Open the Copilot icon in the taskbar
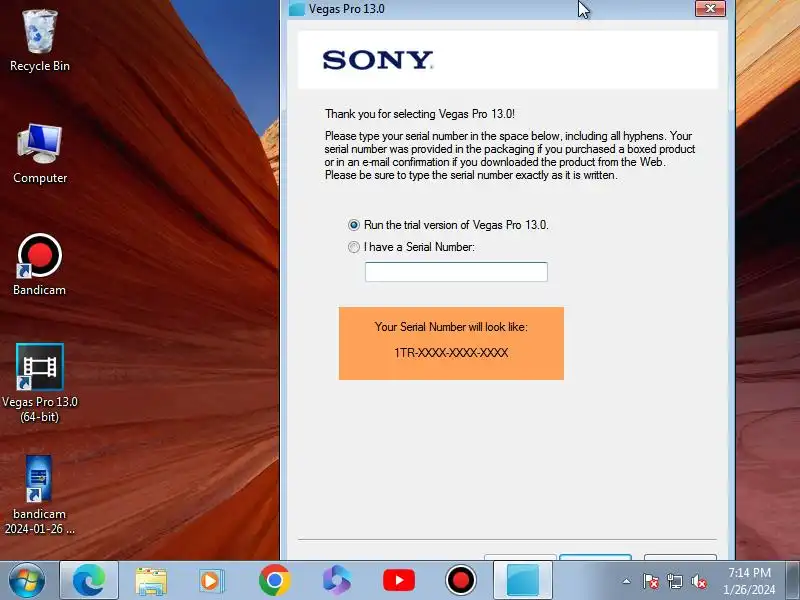 tap(337, 581)
